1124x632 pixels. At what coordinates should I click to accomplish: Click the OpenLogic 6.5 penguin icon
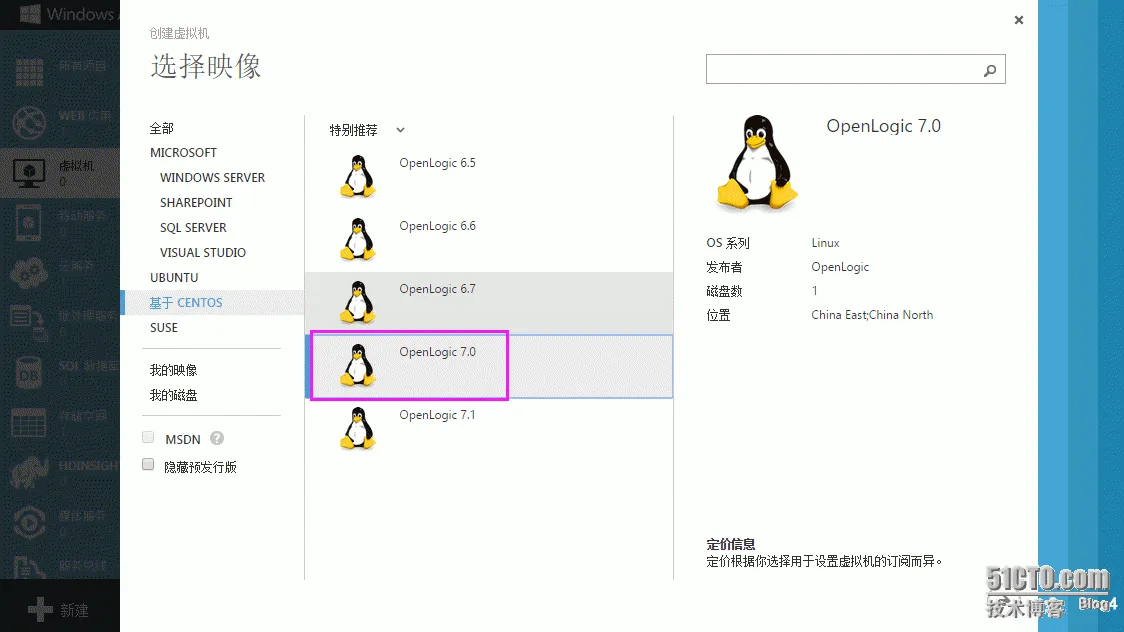click(x=358, y=176)
